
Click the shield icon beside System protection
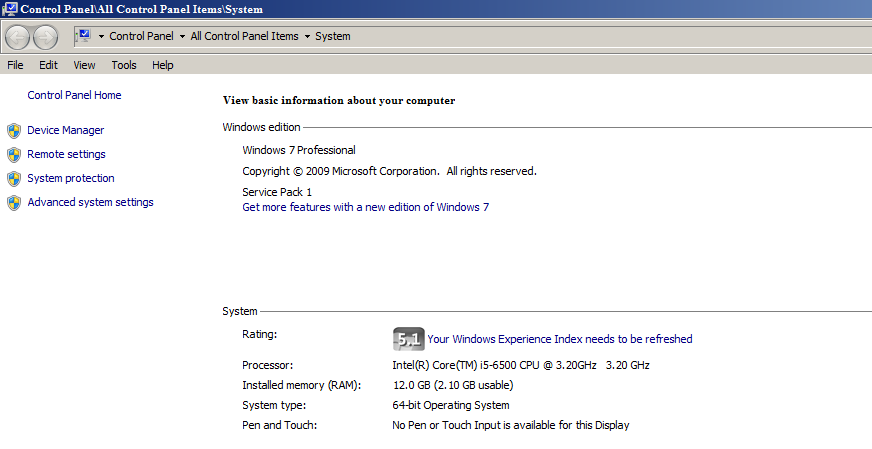click(14, 179)
